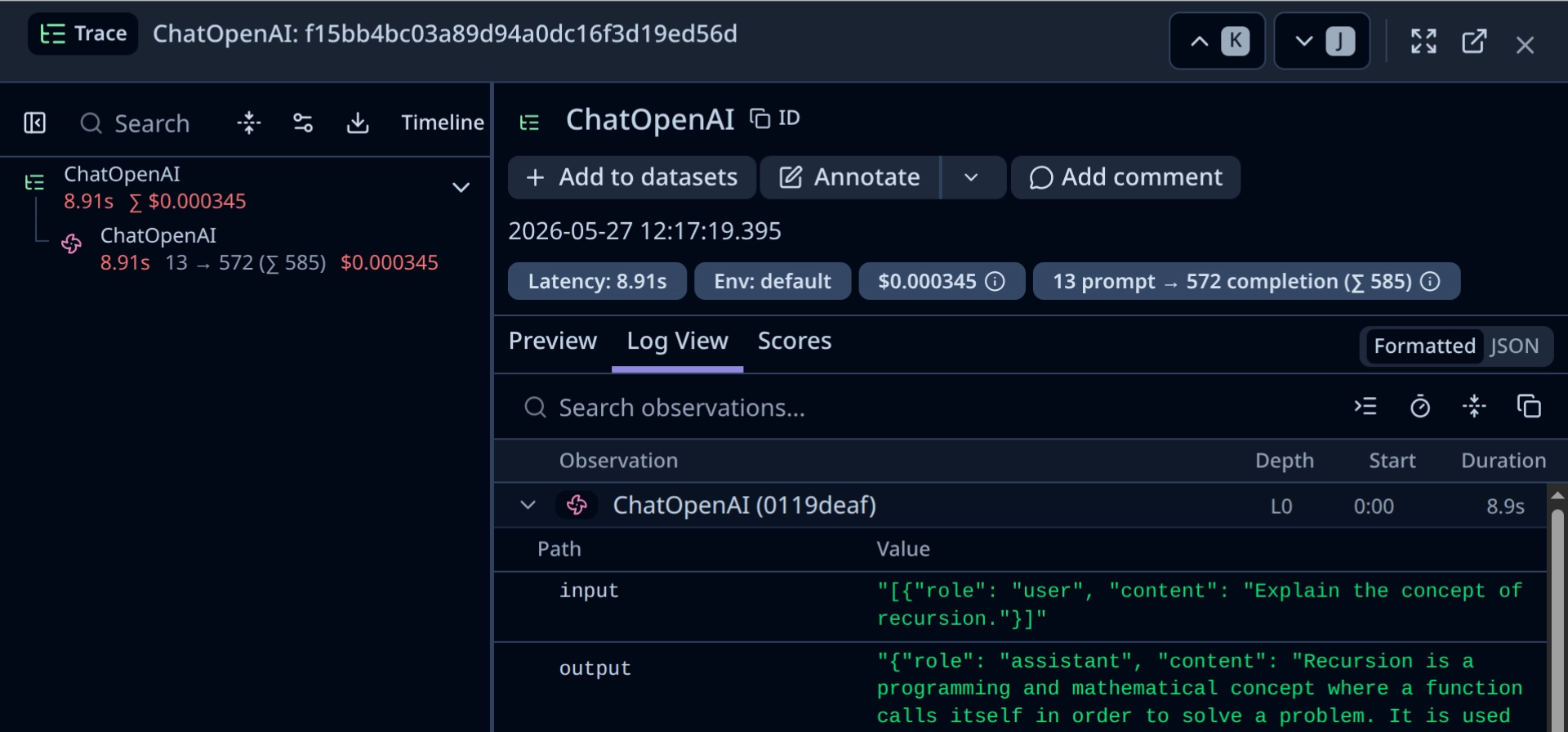This screenshot has height=732, width=1568.
Task: Click the cost info icon
Action: [995, 282]
